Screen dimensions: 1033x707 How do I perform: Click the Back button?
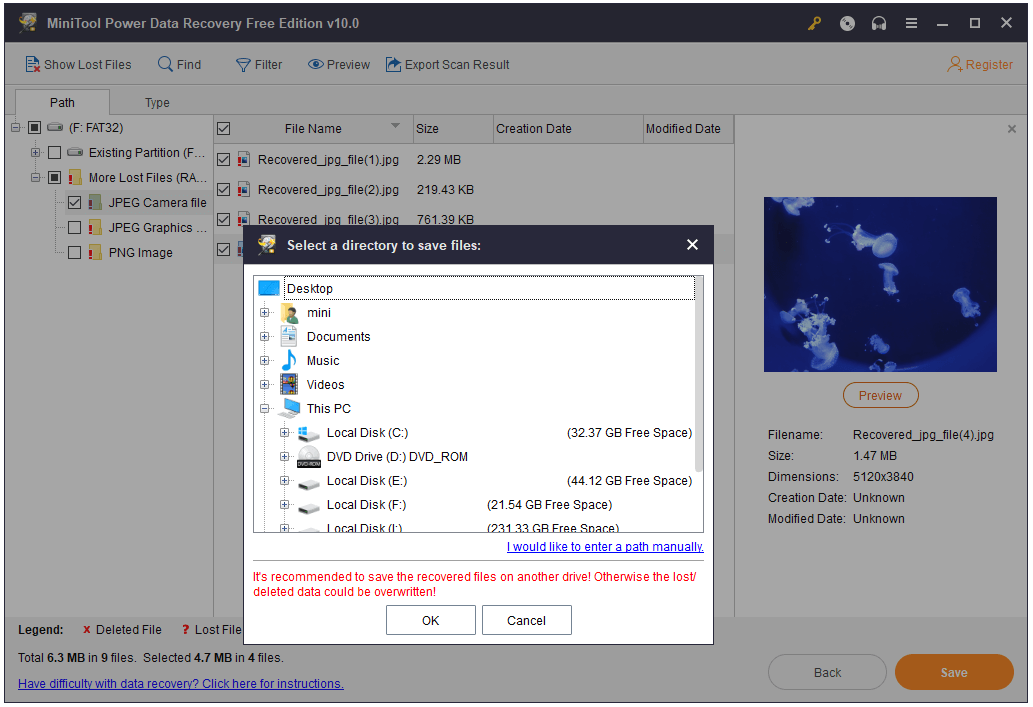(827, 673)
